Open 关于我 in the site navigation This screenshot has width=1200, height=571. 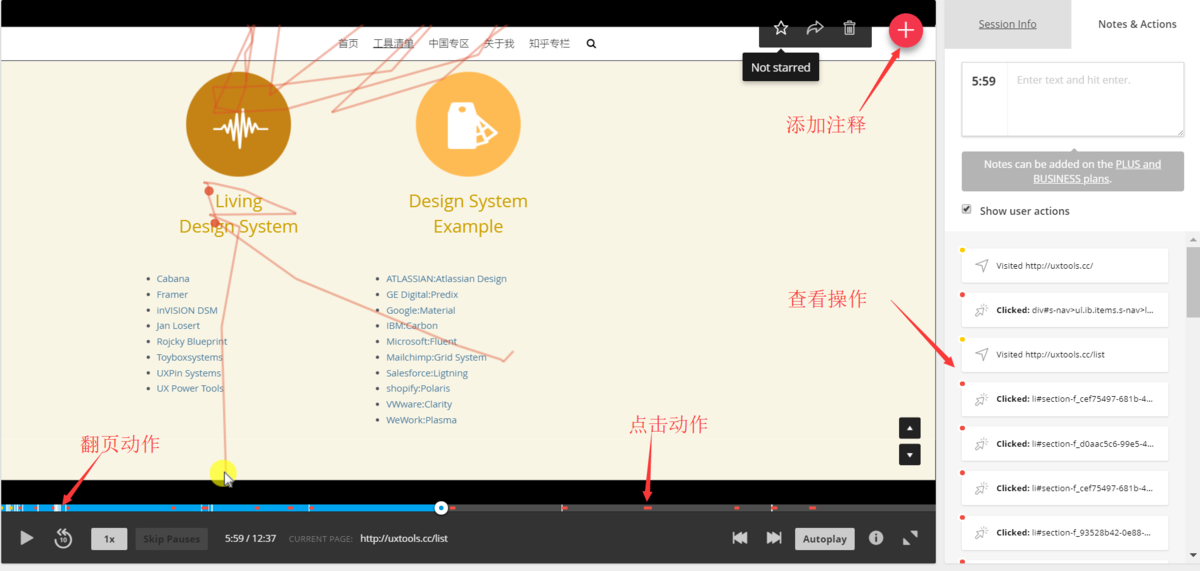point(499,44)
